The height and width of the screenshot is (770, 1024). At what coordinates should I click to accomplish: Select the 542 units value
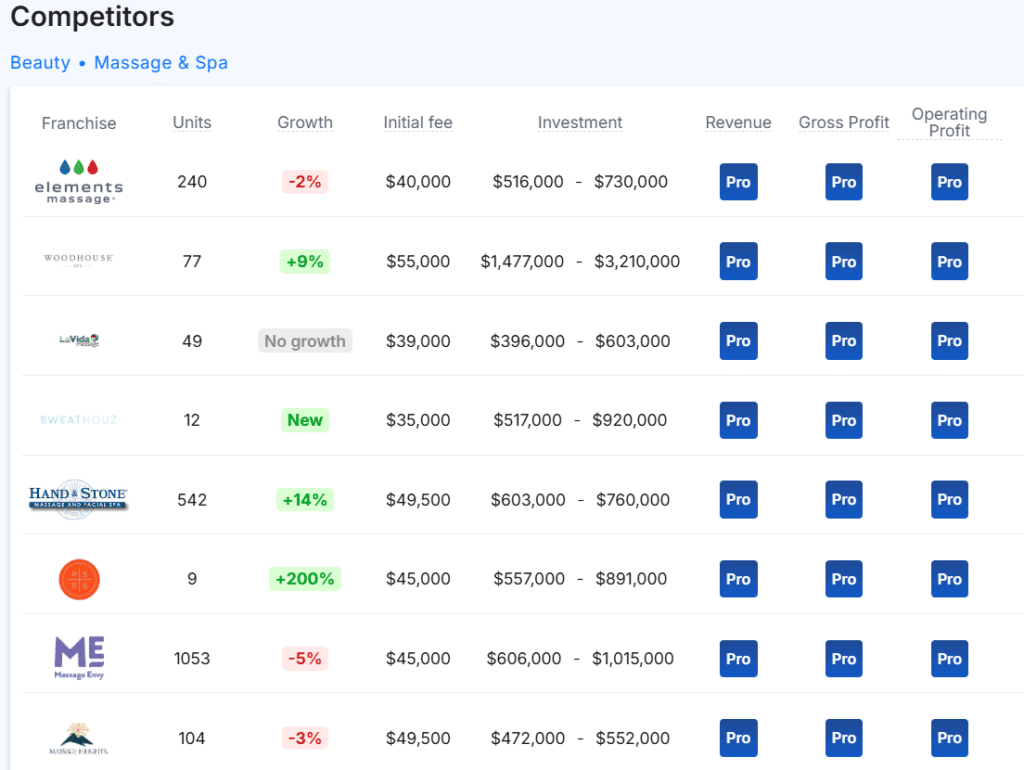point(192,500)
